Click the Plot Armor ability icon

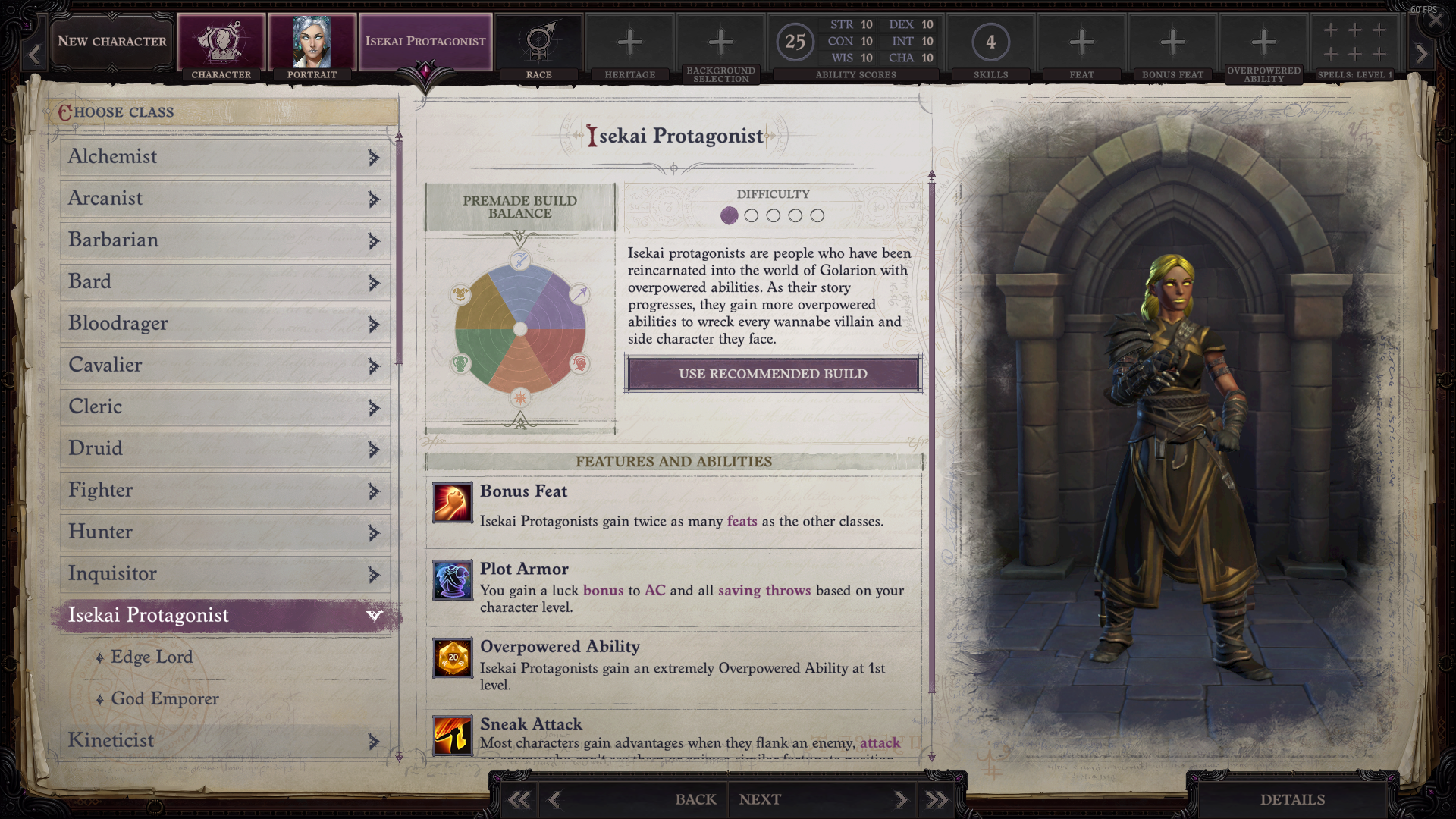pos(453,580)
